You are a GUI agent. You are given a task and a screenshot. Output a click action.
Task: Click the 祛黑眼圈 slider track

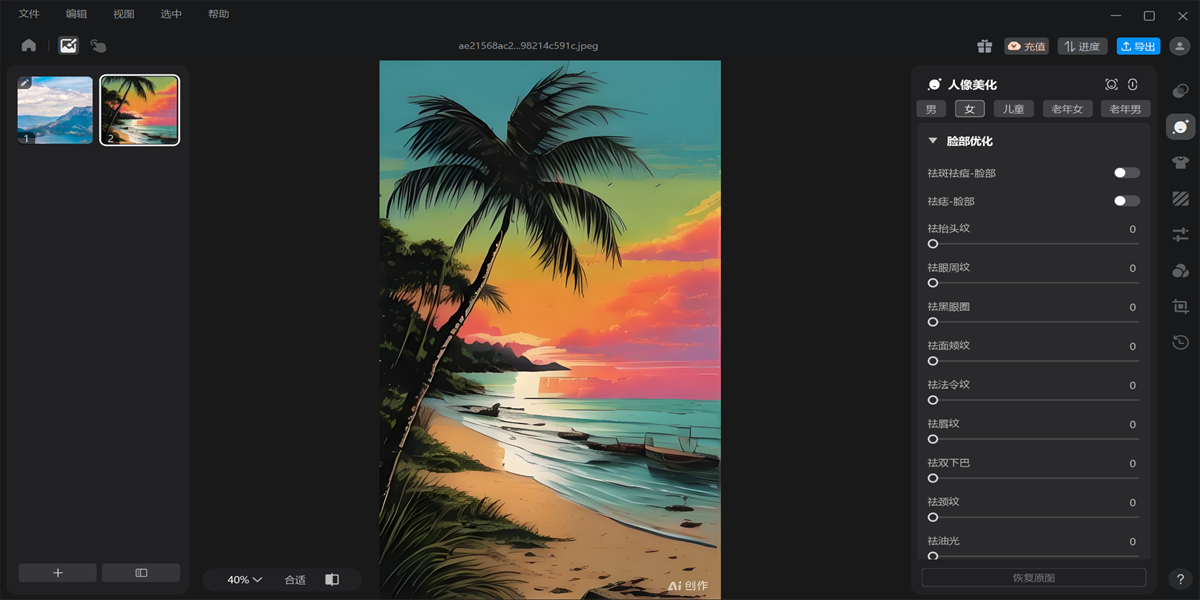pyautogui.click(x=1033, y=322)
